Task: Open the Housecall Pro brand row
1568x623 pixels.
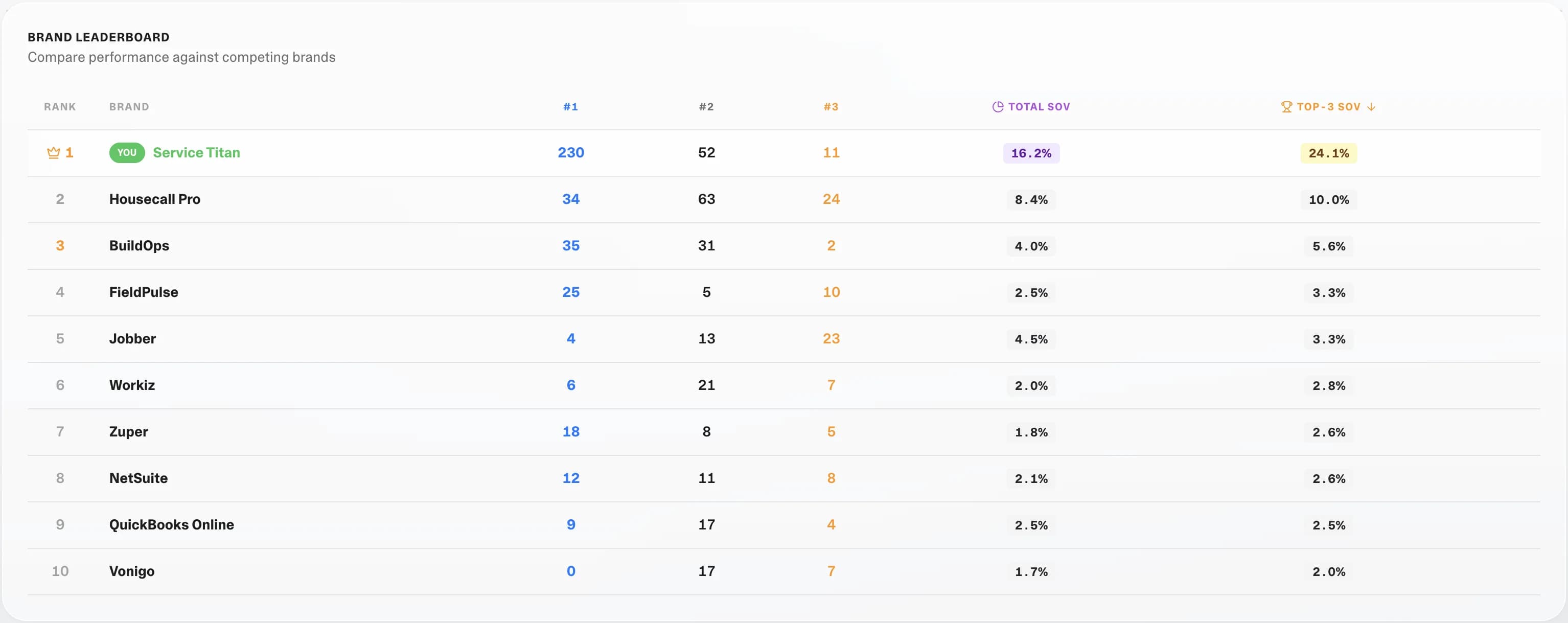Action: 155,199
